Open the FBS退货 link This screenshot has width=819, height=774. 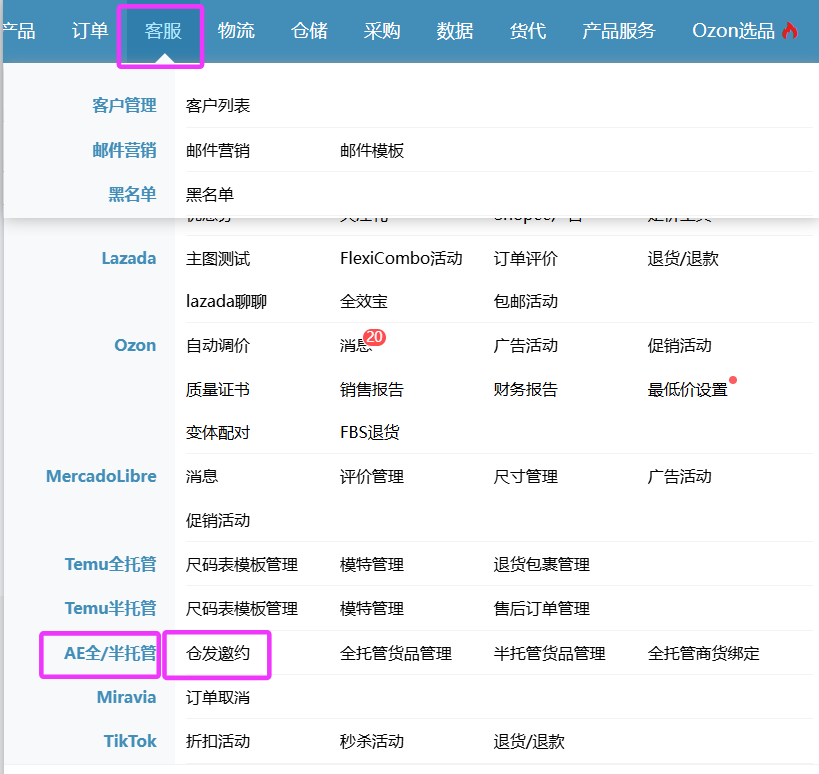pyautogui.click(x=370, y=433)
